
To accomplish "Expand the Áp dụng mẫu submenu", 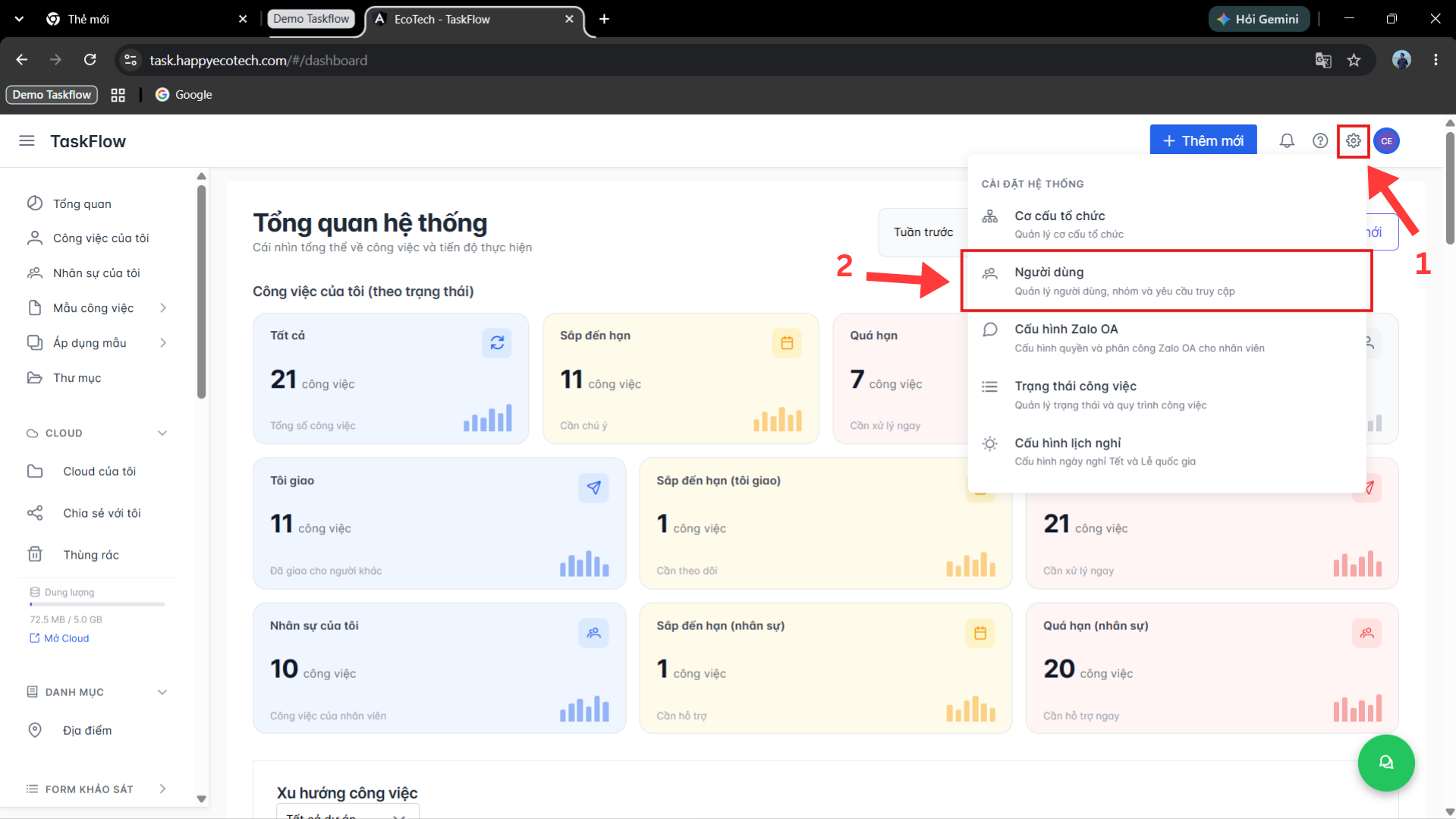I will [163, 343].
